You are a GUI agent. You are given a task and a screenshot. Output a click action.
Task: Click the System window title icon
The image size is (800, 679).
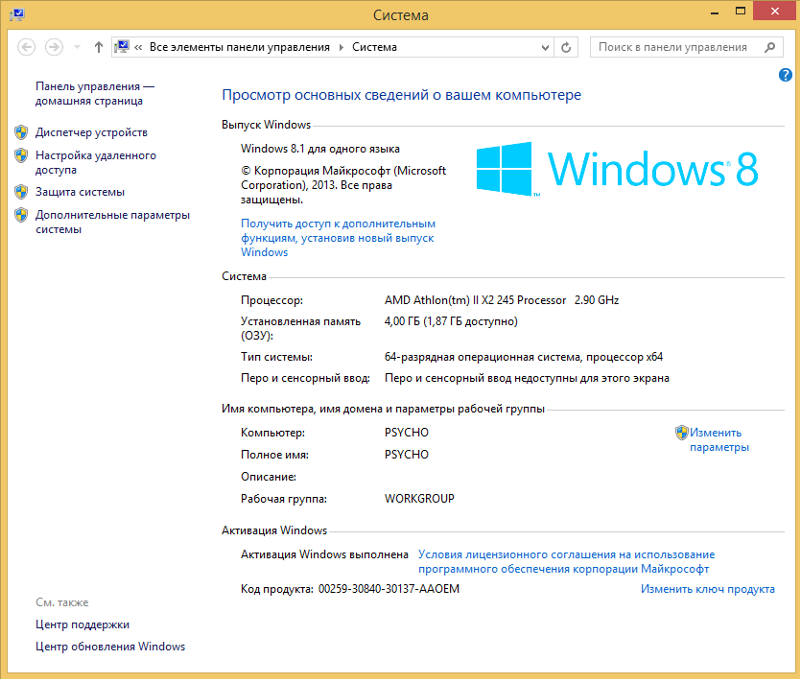(17, 14)
